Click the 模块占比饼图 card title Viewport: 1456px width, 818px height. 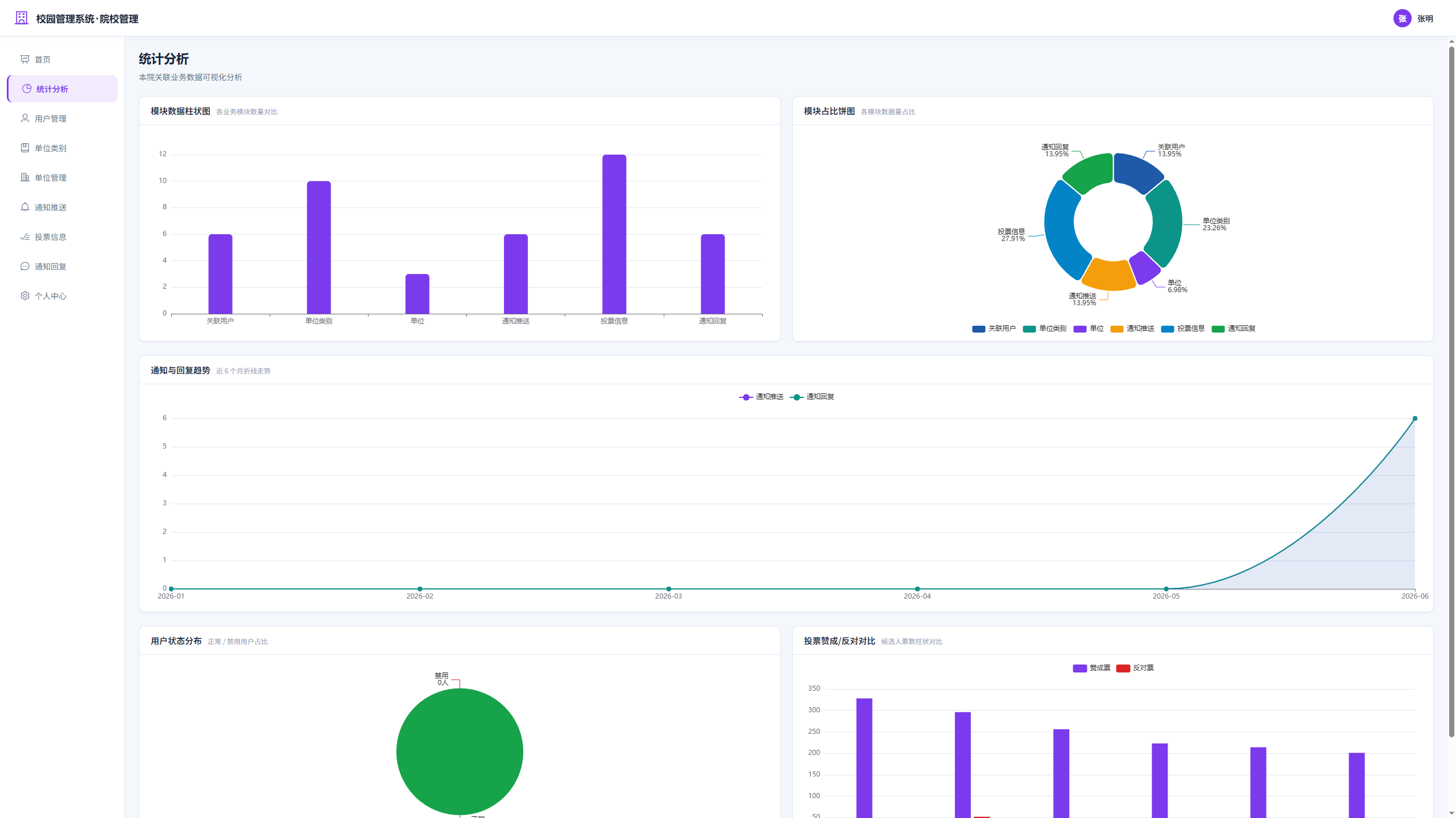pyautogui.click(x=829, y=111)
